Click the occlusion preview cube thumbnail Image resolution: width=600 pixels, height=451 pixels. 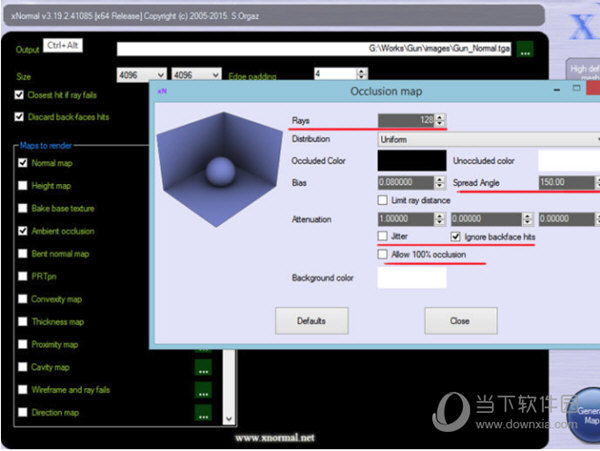pyautogui.click(x=220, y=169)
